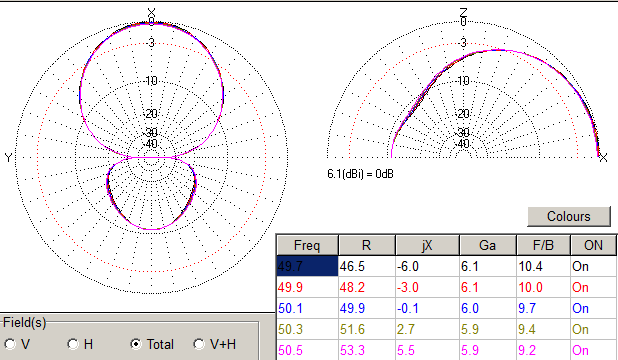Screen dimensions: 618x360
Task: Click the 9.7 front-to-back value
Action: point(527,308)
